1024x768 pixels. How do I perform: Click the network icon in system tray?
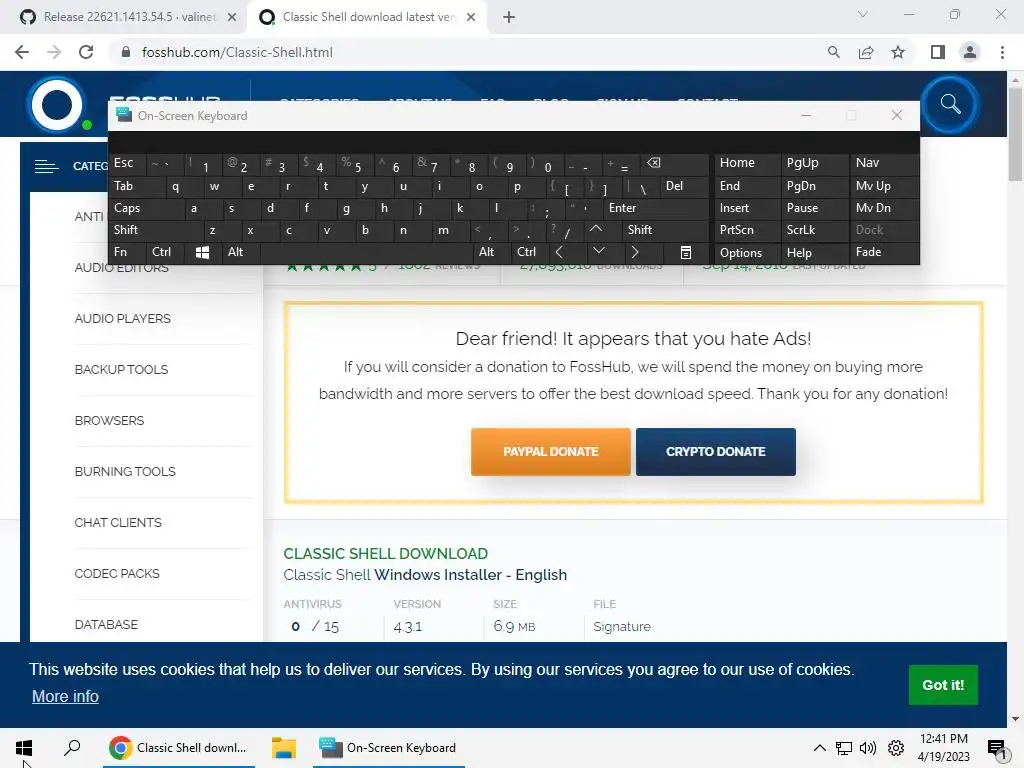pyautogui.click(x=844, y=748)
